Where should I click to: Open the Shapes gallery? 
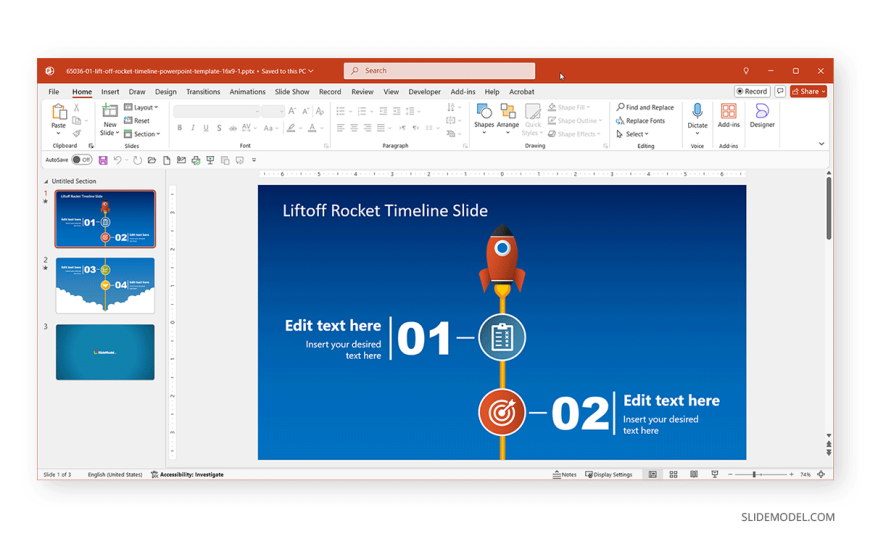pos(484,112)
